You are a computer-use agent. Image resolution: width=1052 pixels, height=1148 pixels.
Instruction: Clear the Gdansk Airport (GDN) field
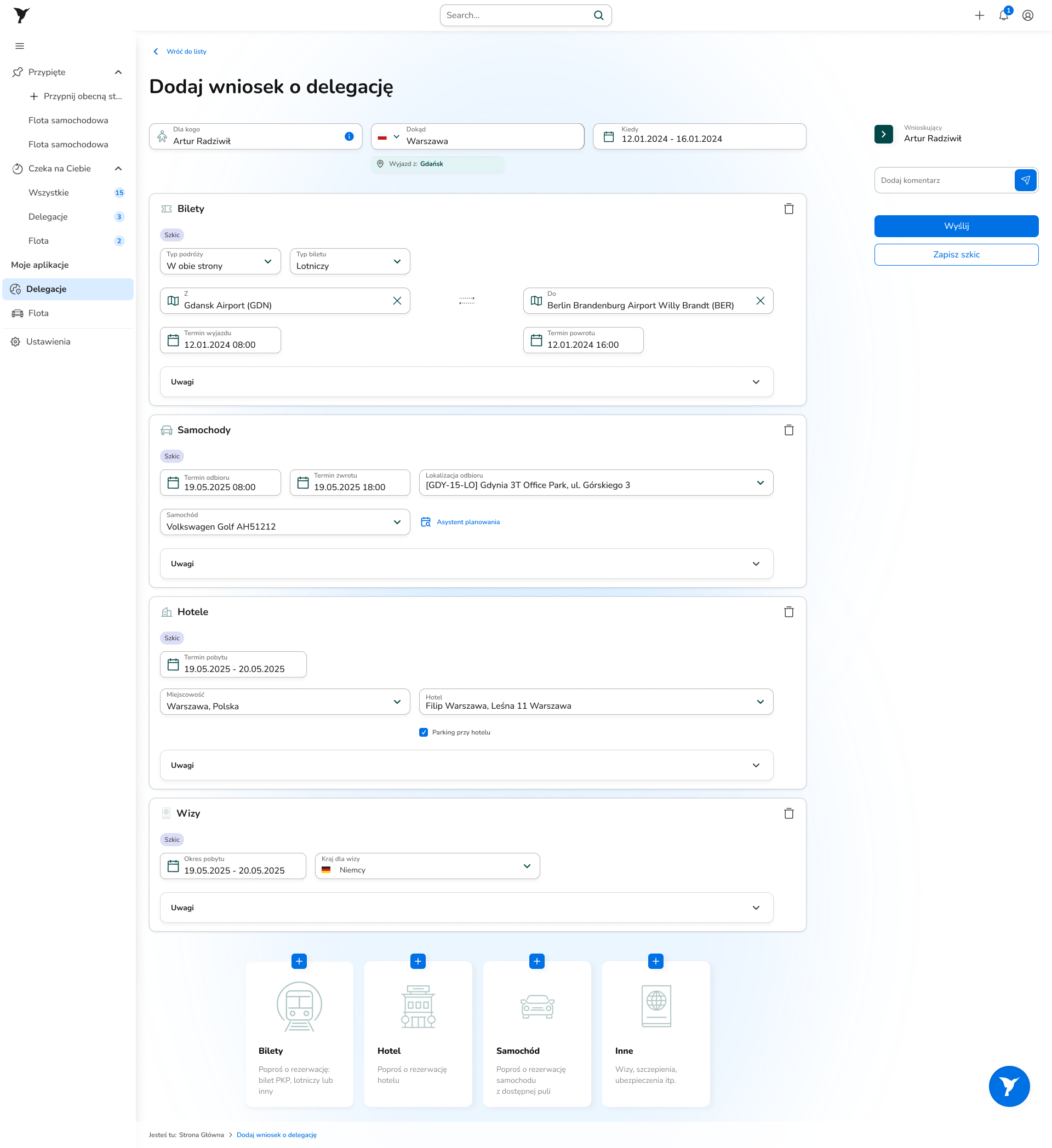click(397, 301)
